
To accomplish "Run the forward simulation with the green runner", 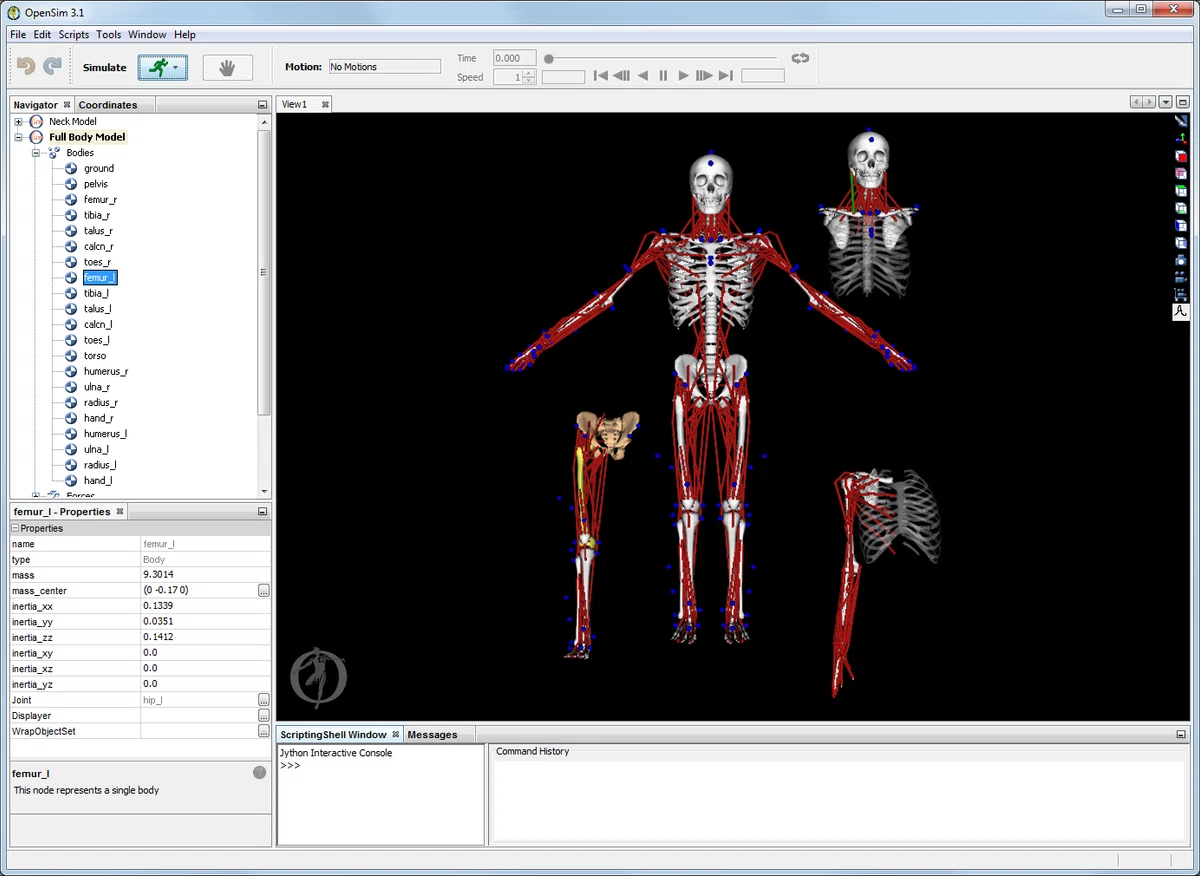I will [x=157, y=67].
